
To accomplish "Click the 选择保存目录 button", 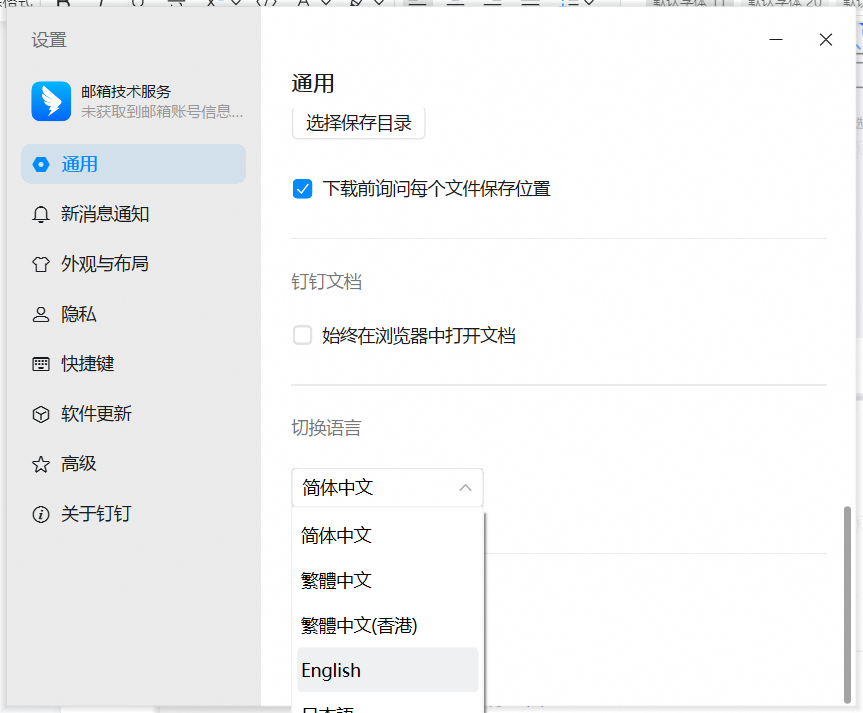I will coord(359,123).
